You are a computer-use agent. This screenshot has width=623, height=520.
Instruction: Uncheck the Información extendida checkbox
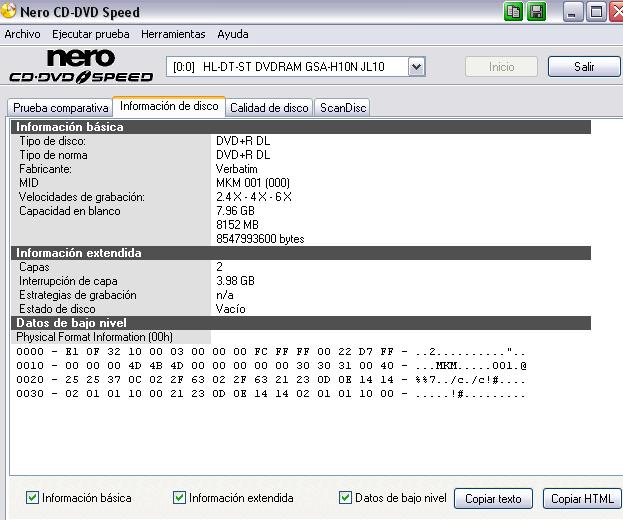click(x=180, y=497)
